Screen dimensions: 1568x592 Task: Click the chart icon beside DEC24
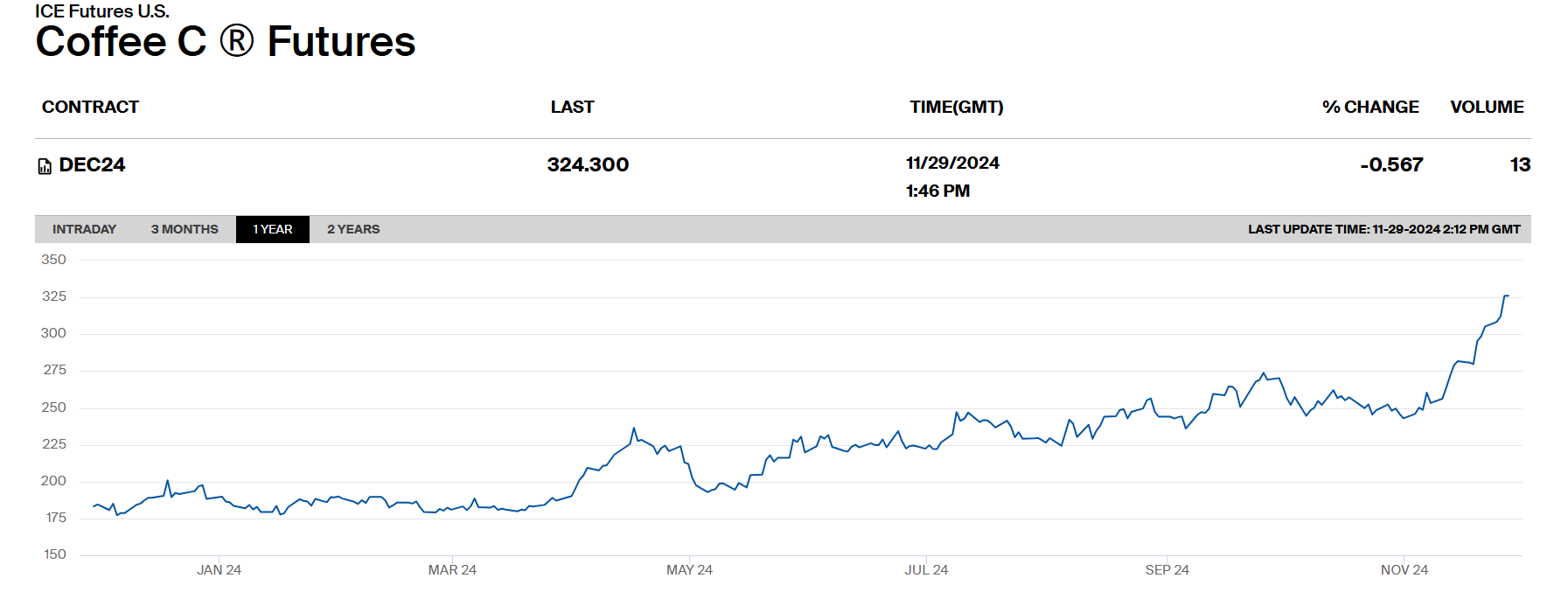click(45, 166)
